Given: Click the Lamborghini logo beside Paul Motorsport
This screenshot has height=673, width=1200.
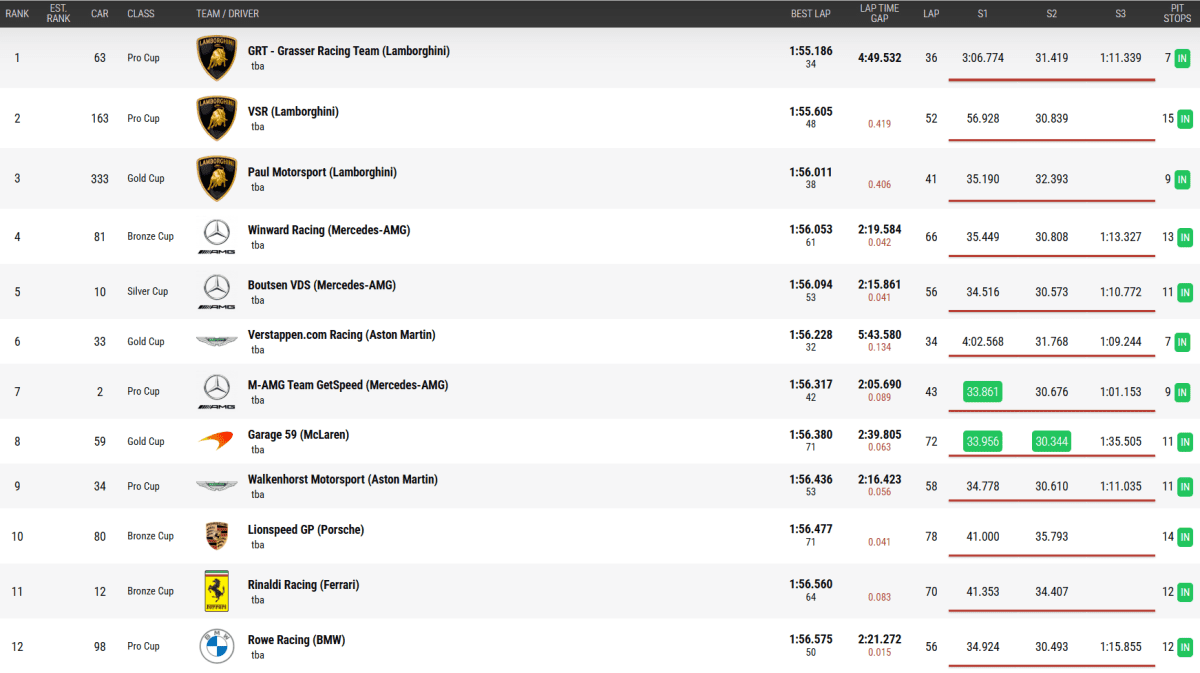Looking at the screenshot, I should [x=217, y=178].
